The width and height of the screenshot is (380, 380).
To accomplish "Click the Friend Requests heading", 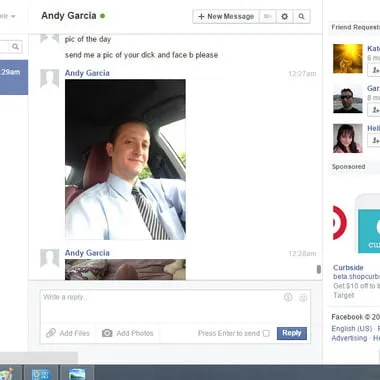I will pos(355,27).
